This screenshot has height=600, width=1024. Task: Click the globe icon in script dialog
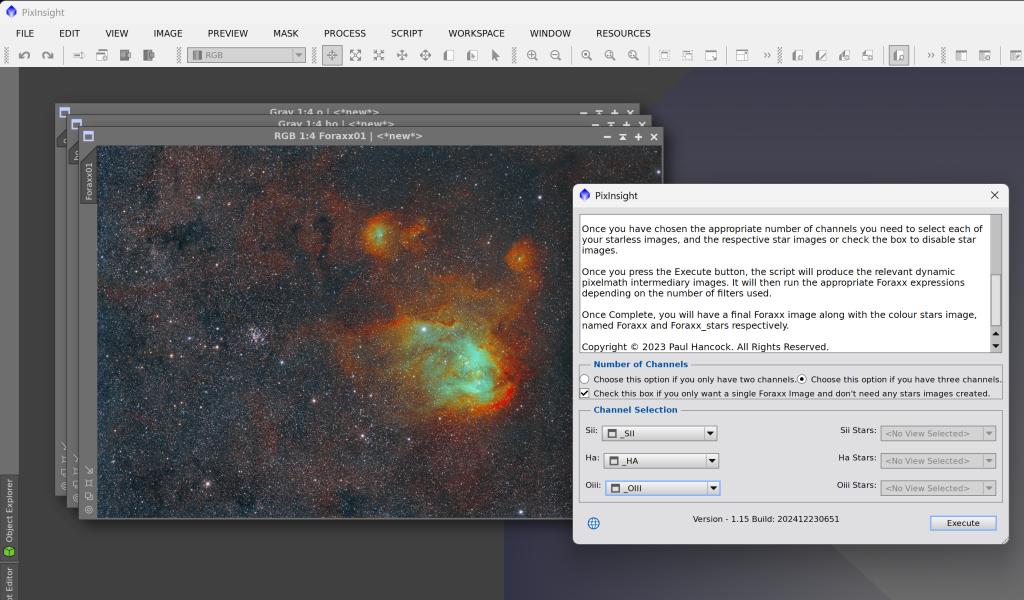tap(593, 523)
